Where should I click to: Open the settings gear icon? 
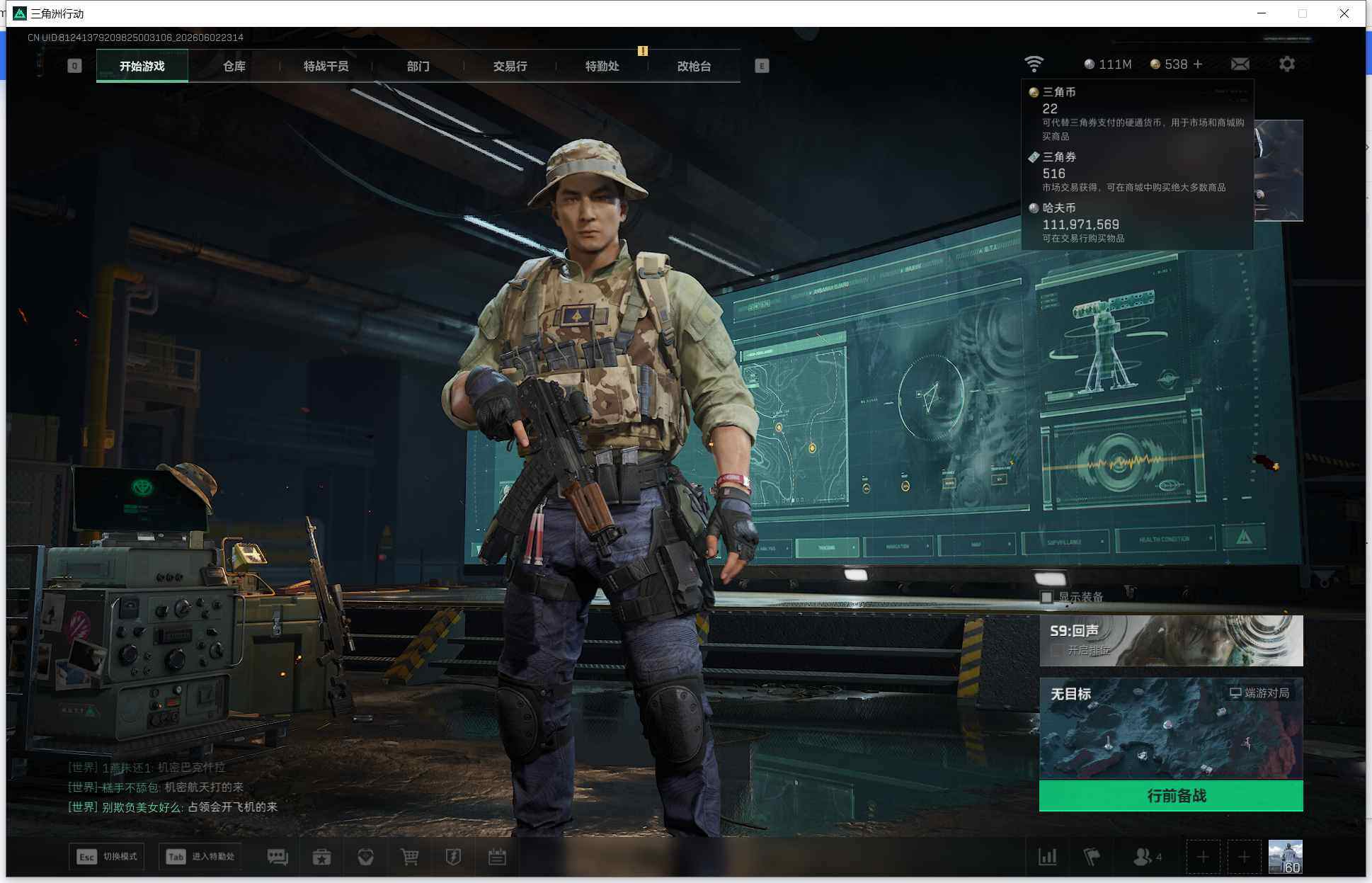(x=1287, y=64)
